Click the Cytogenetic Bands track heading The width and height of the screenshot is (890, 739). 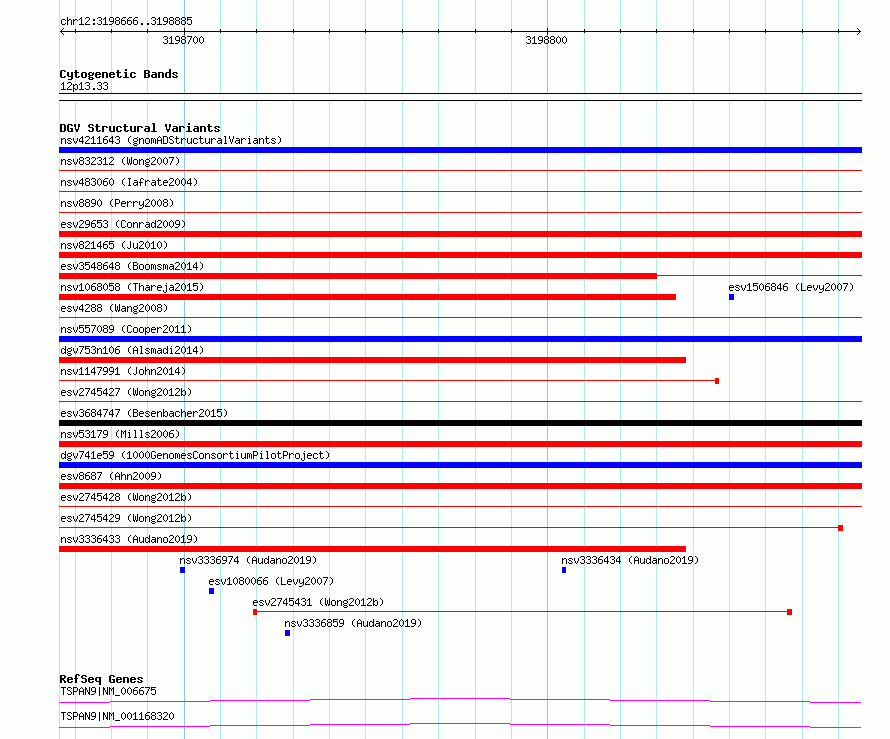point(119,74)
